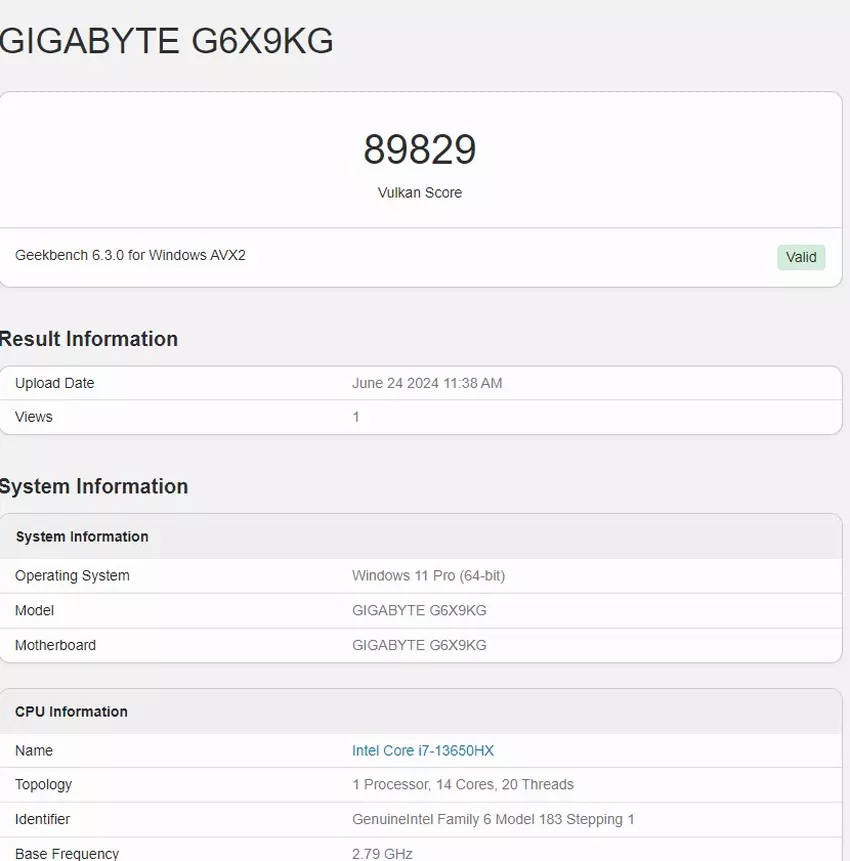The width and height of the screenshot is (850, 861).
Task: Click the Operating System row label
Action: tap(72, 576)
